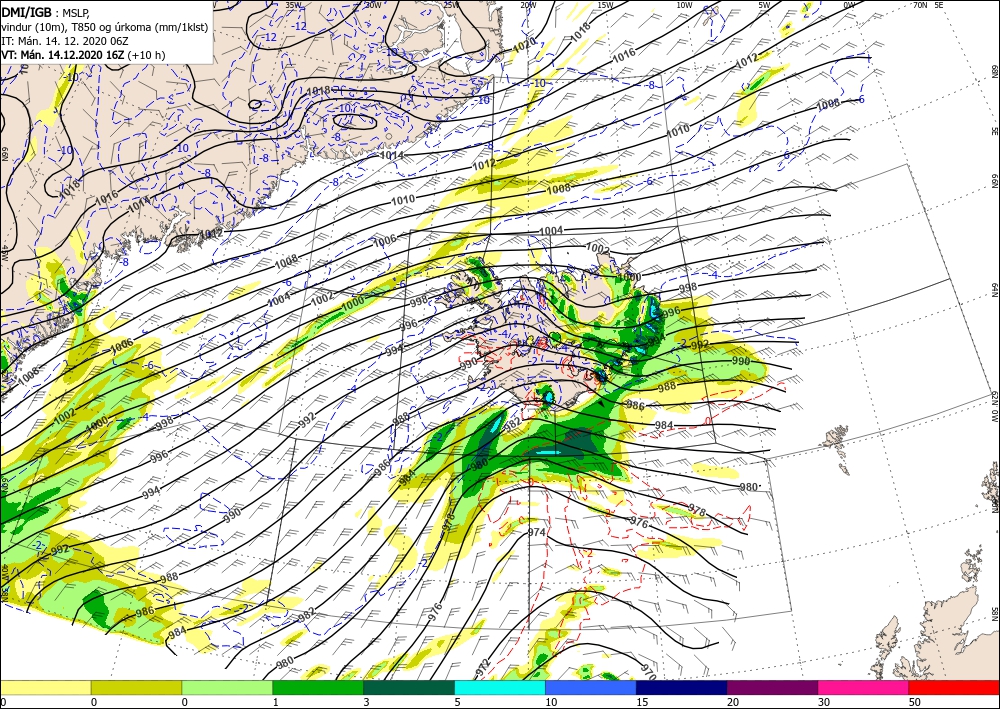This screenshot has width=1000, height=709.
Task: Choose the bright blue legend swatch
Action: 591,687
